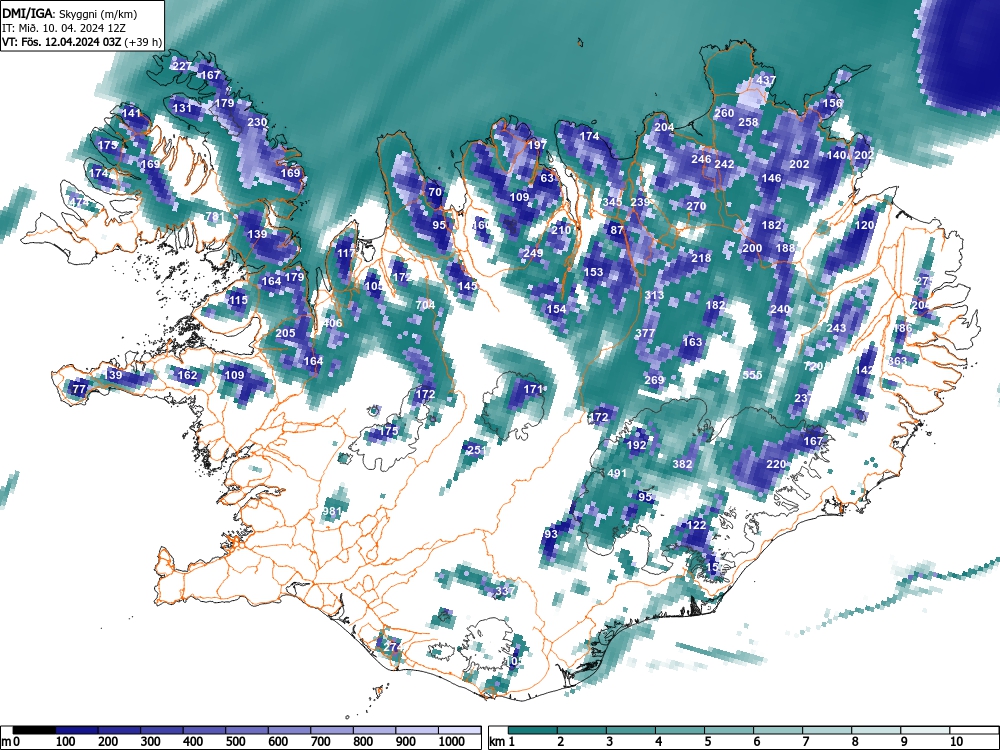This screenshot has height=750, width=1000.
Task: Click visibility value 227 in the Westfjords
Action: (x=182, y=66)
